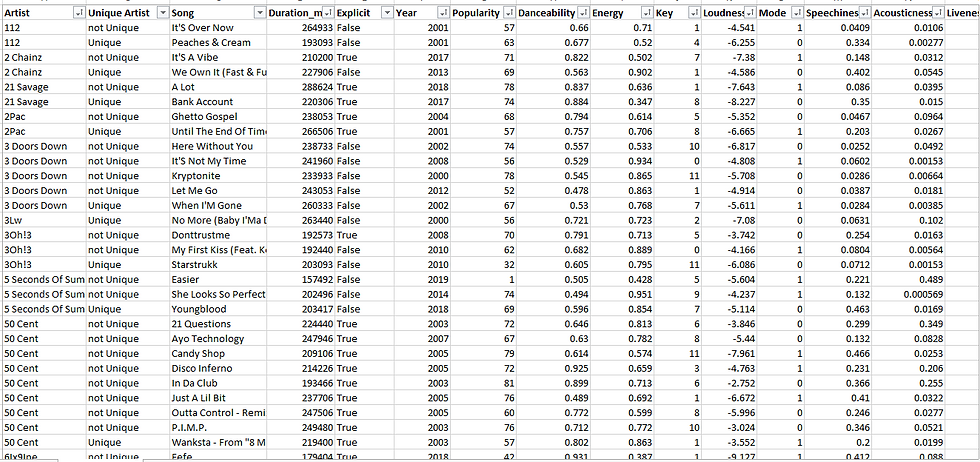
Task: Select the 'Let Me Go' cell
Action: (x=218, y=191)
